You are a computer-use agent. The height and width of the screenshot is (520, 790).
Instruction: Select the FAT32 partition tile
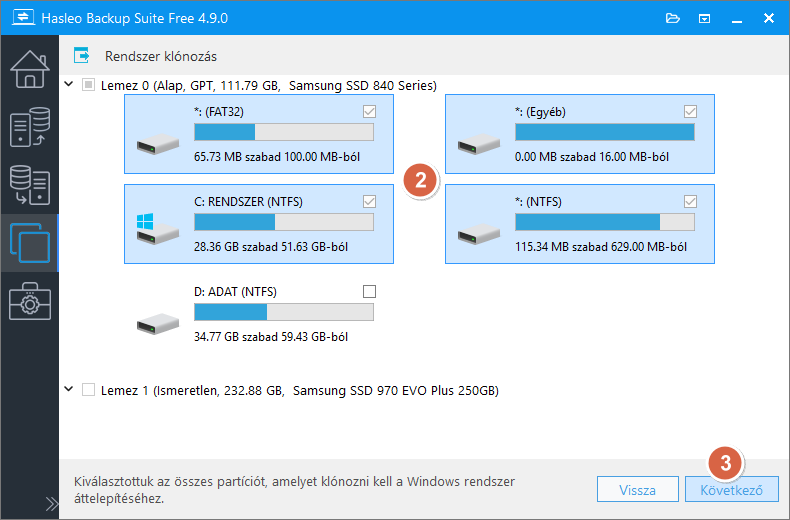coord(259,135)
